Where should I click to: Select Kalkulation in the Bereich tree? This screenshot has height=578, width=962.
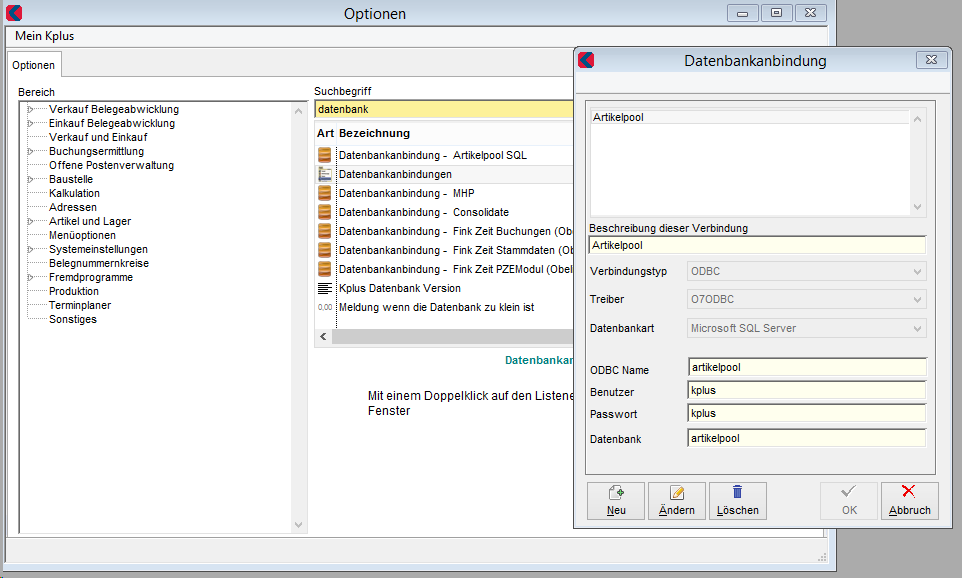tap(74, 193)
